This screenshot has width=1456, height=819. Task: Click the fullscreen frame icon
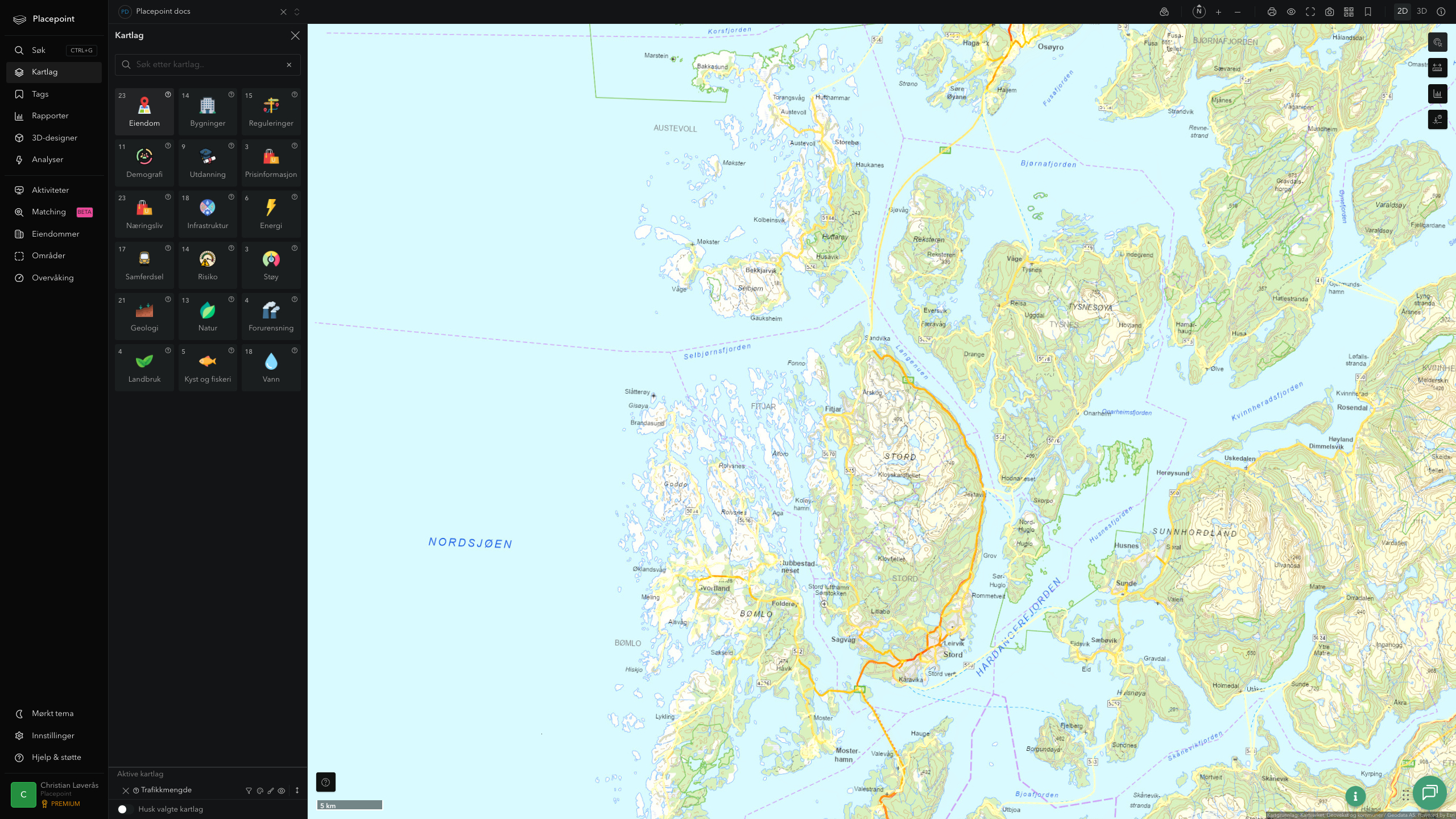click(1310, 11)
